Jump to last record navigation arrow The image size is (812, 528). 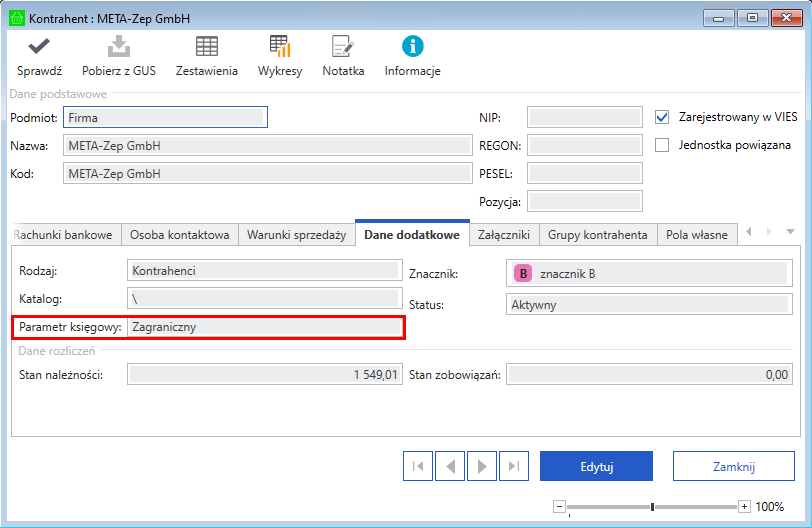[x=513, y=466]
